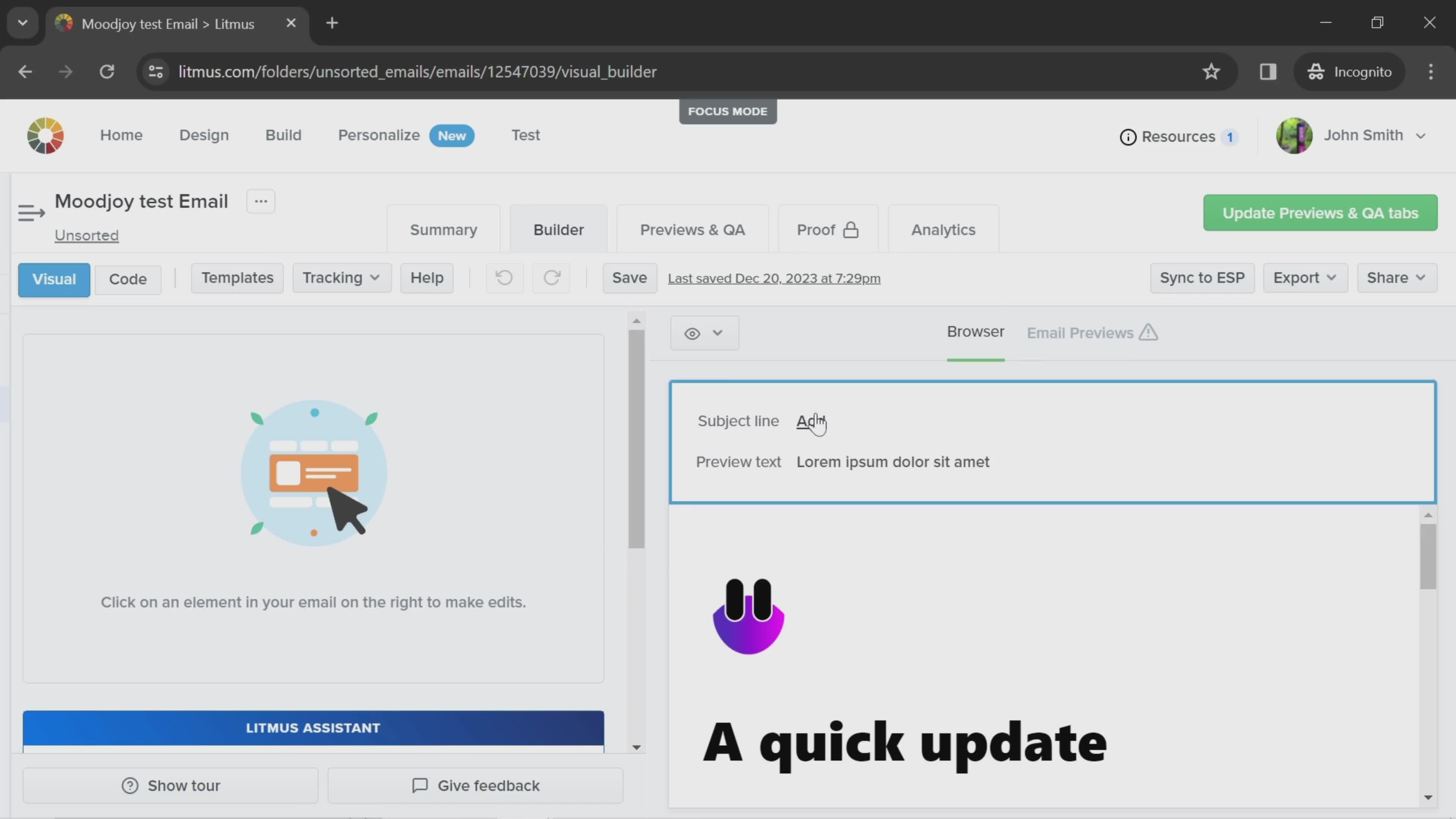Toggle Focus Mode button

[x=728, y=111]
